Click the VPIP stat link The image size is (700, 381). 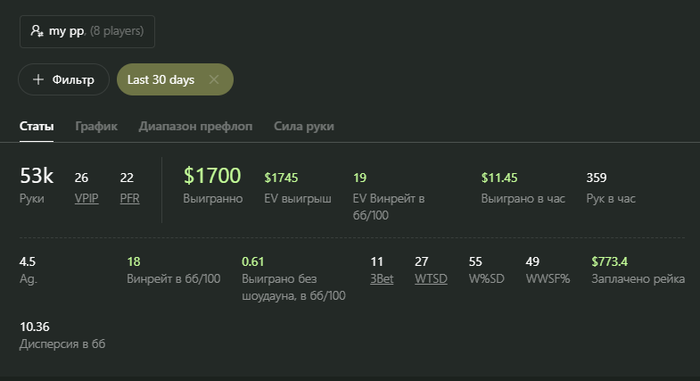click(87, 198)
